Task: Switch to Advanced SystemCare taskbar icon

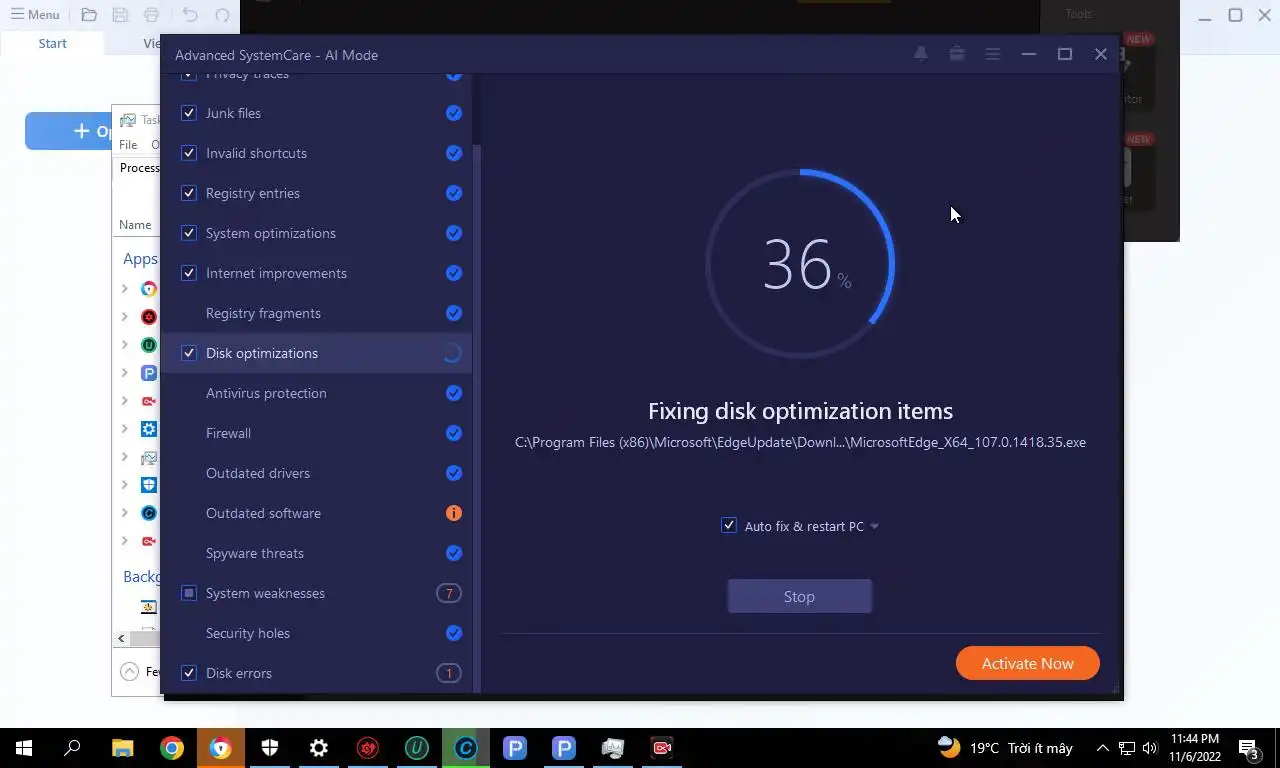Action: [x=466, y=748]
